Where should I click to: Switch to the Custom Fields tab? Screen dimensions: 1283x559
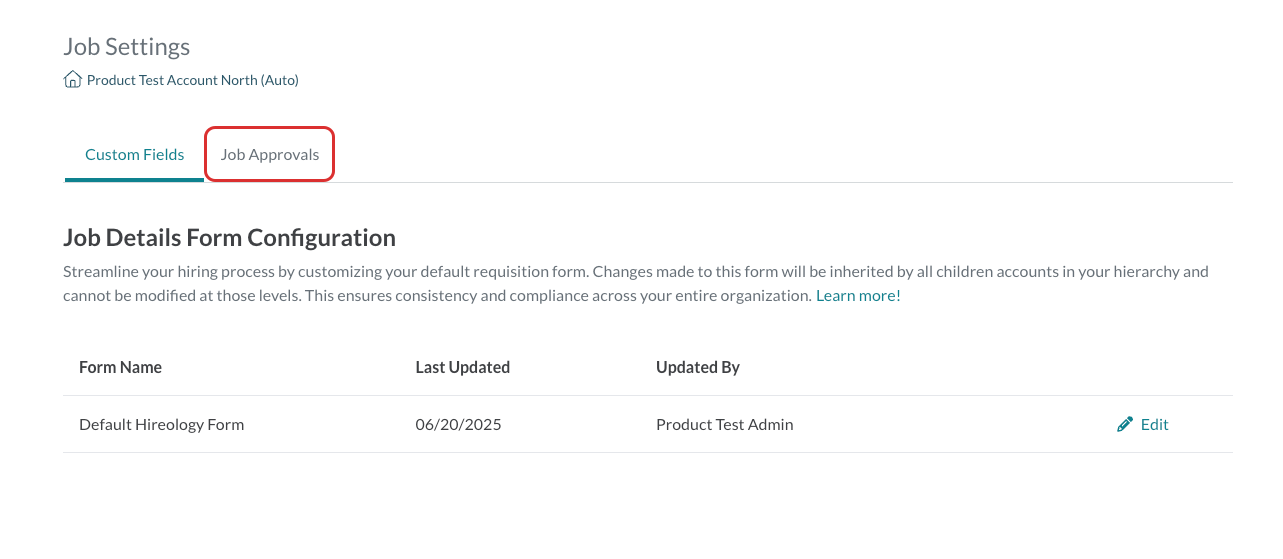(135, 154)
